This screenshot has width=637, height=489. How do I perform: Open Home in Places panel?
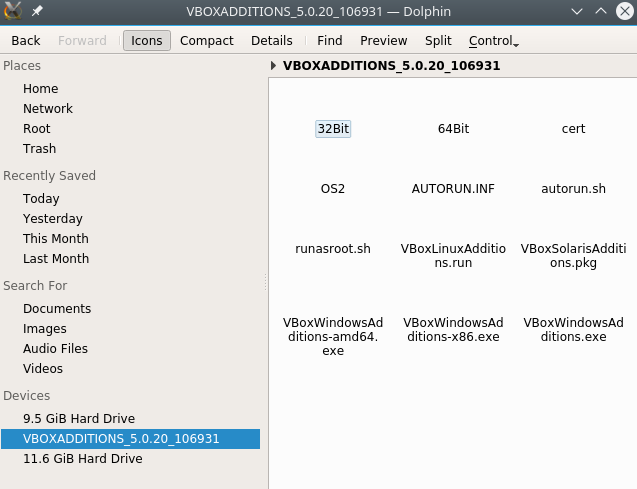41,89
